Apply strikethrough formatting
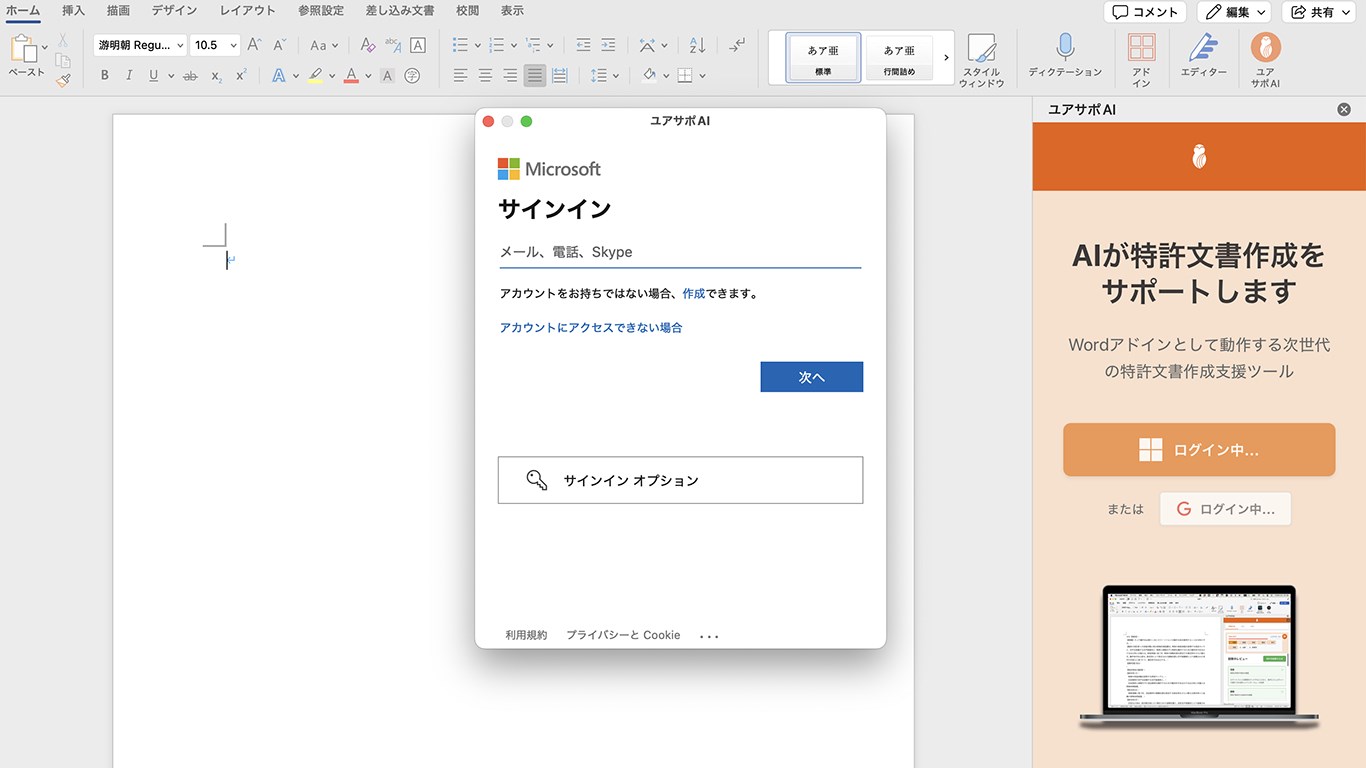Screen dimensions: 1366x768 click(x=190, y=76)
